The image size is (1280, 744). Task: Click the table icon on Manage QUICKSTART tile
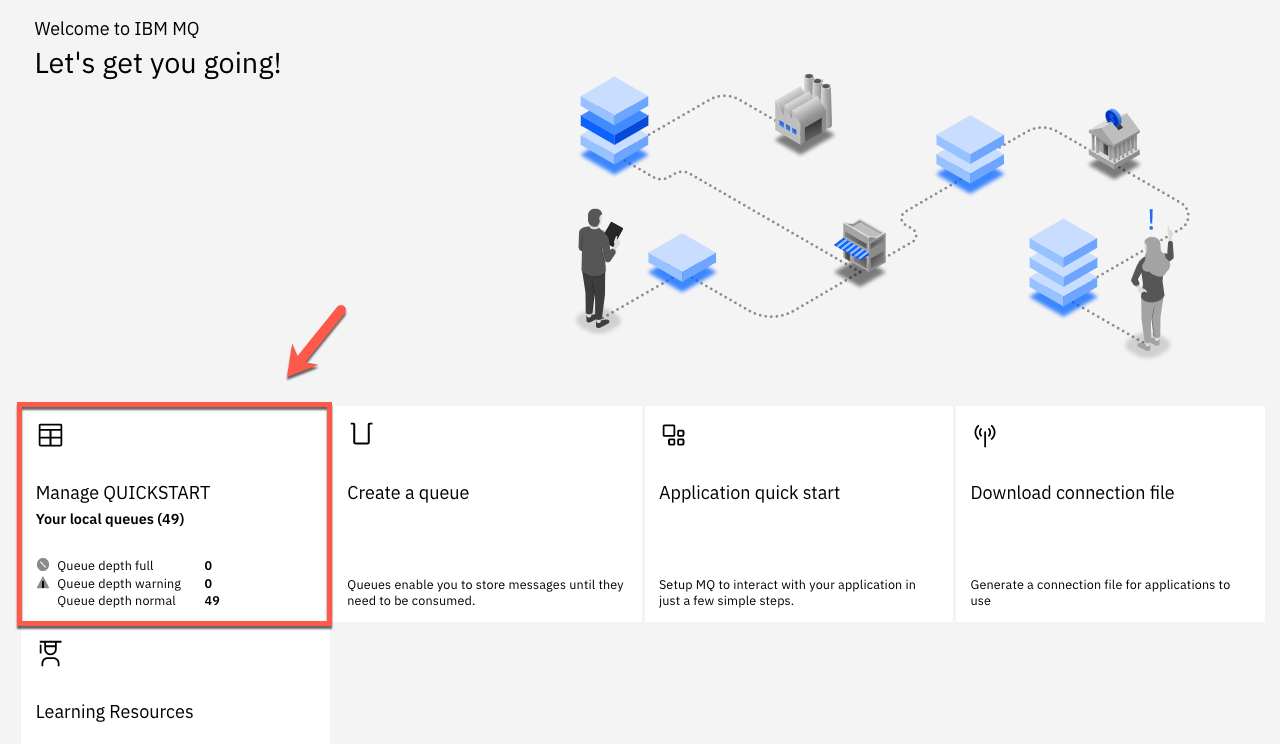tap(50, 435)
